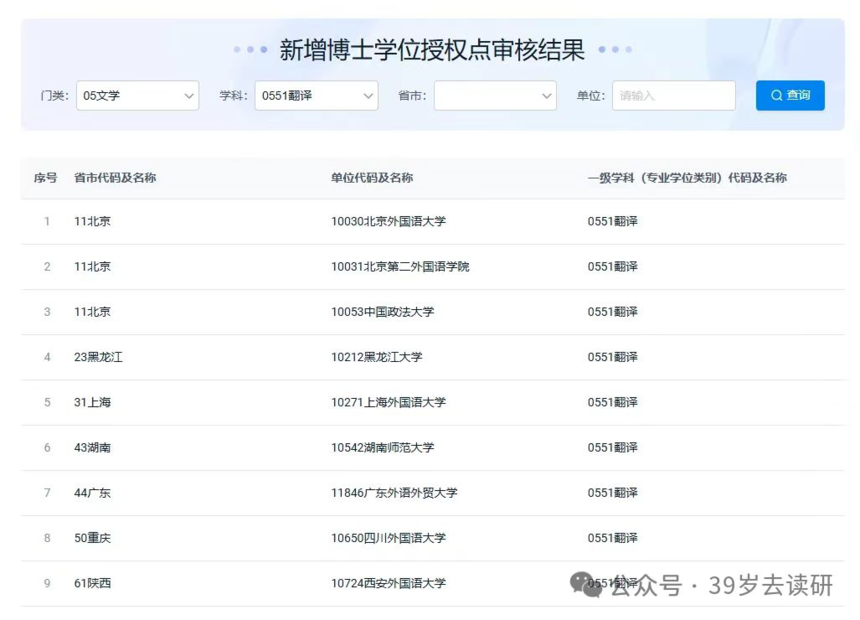Click the 单位代码及名称 column header

pyautogui.click(x=372, y=178)
